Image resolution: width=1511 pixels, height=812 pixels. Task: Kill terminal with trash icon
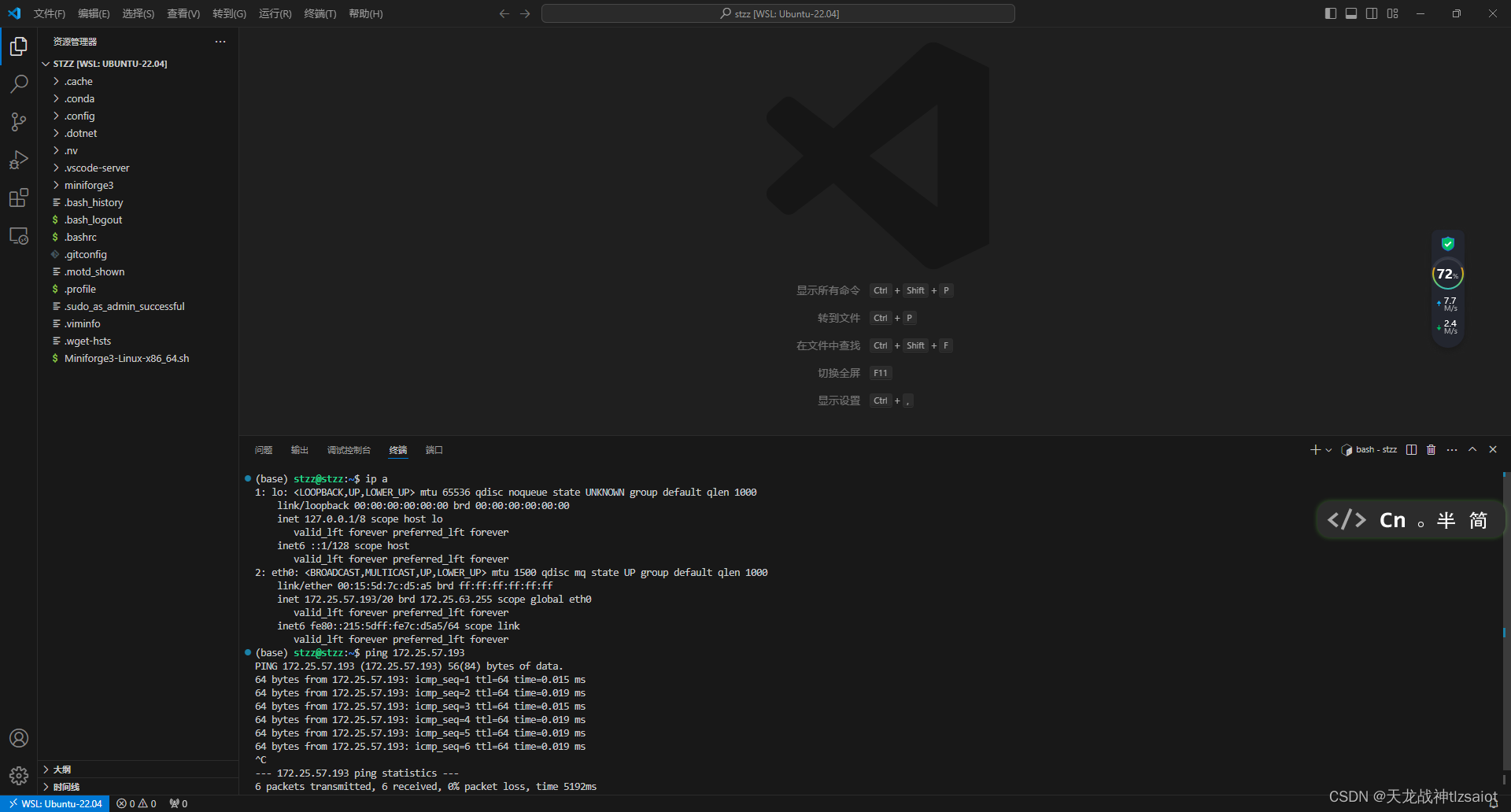[x=1432, y=450]
